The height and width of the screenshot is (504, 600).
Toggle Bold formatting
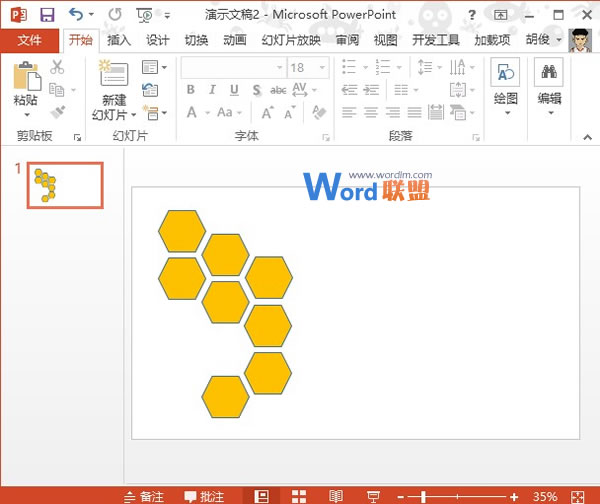(191, 90)
